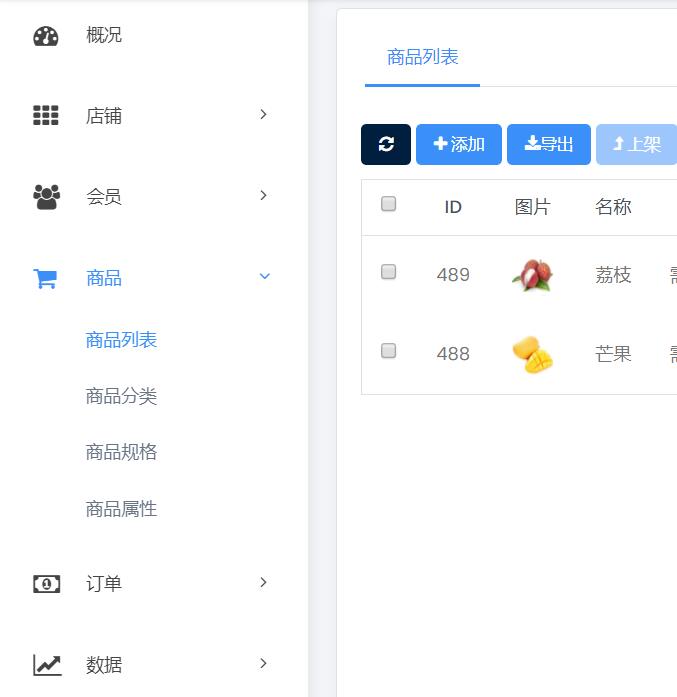
Task: Click the group icon beside 会员
Action: tap(46, 196)
